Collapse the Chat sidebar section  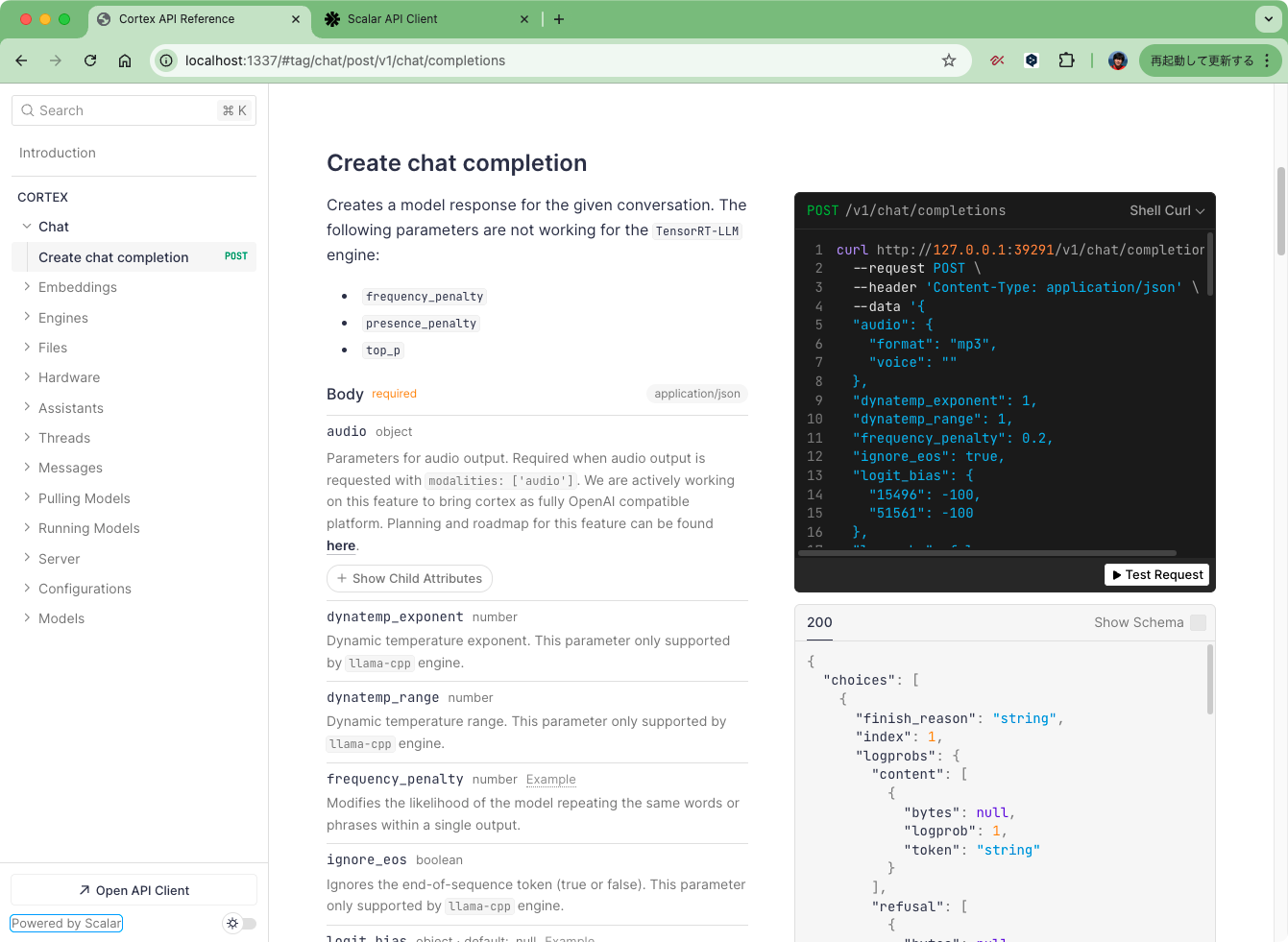click(27, 227)
